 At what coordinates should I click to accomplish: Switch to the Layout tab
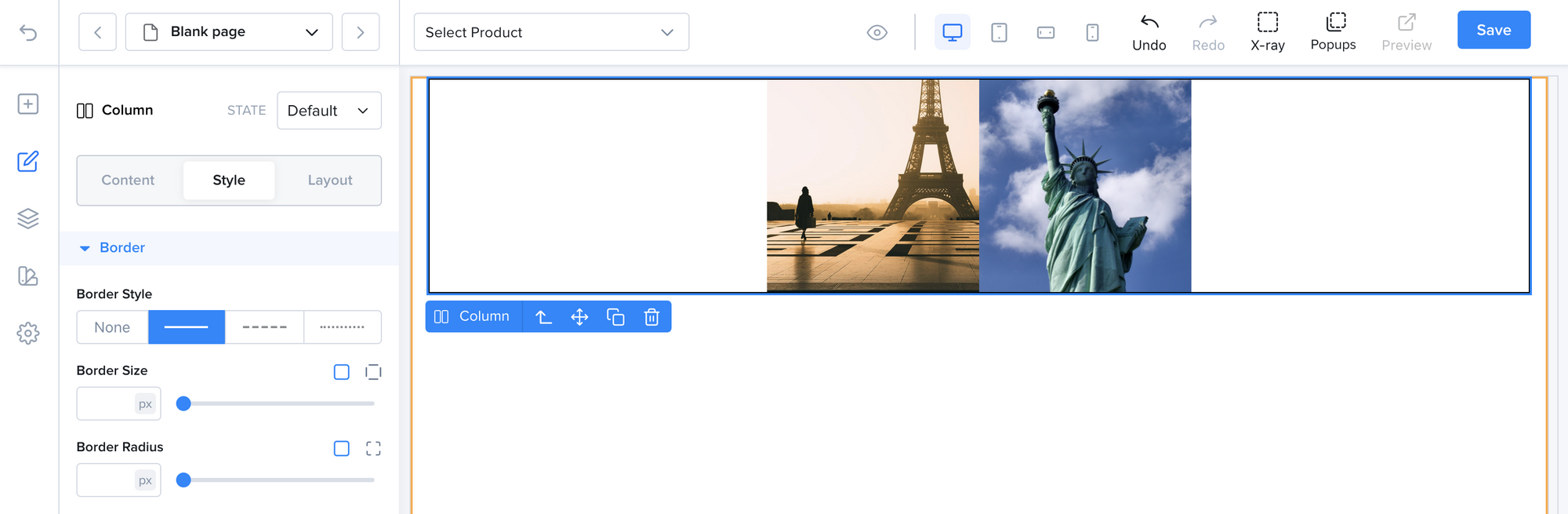[330, 180]
